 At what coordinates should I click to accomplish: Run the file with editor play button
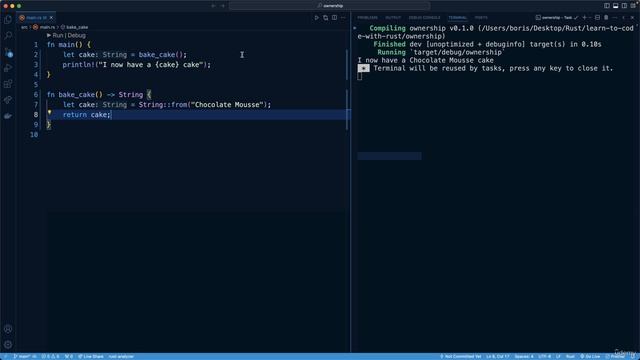(316, 18)
